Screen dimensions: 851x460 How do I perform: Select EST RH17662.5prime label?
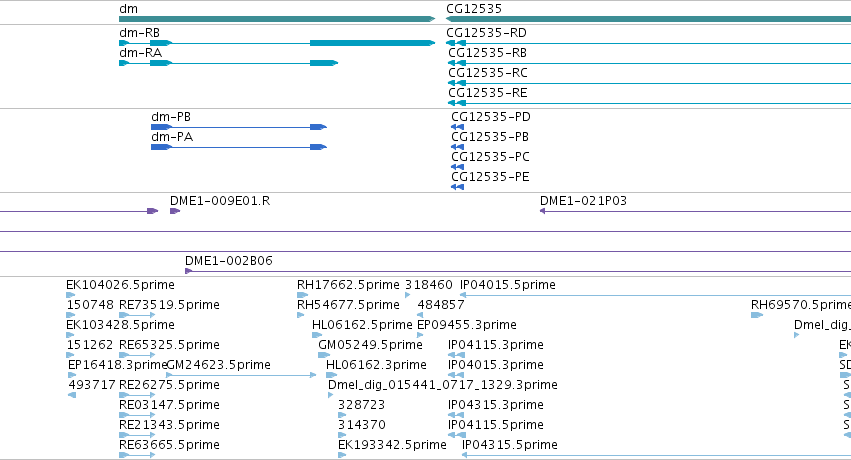point(348,285)
